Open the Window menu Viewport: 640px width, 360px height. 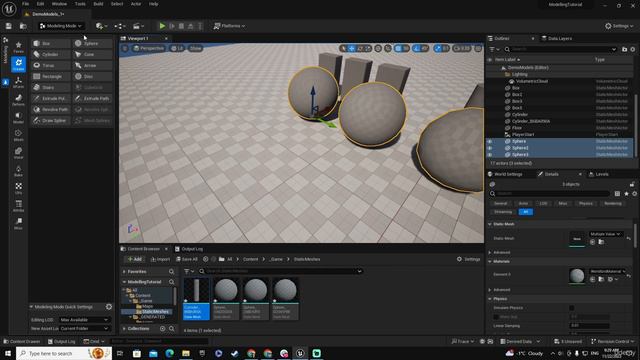click(x=59, y=4)
